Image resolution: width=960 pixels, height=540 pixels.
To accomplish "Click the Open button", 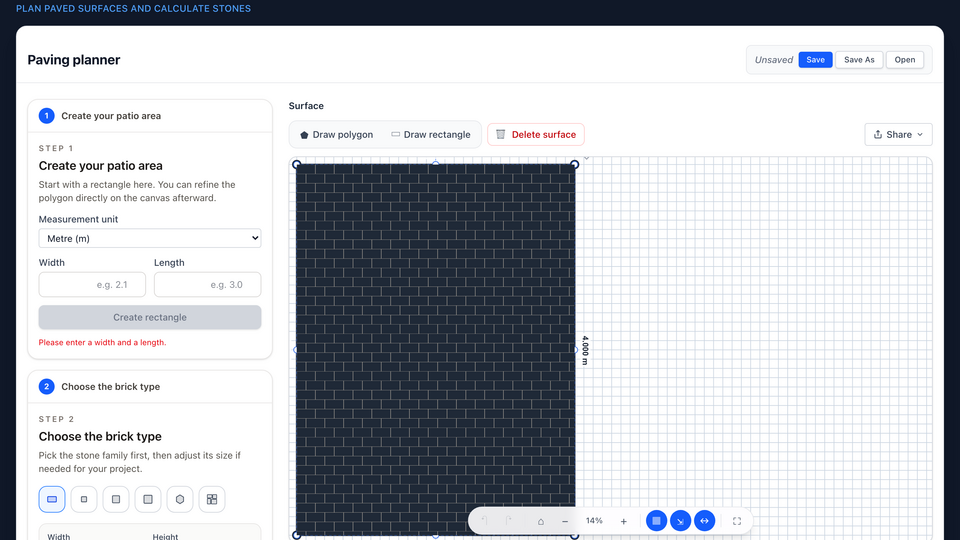I will (905, 59).
